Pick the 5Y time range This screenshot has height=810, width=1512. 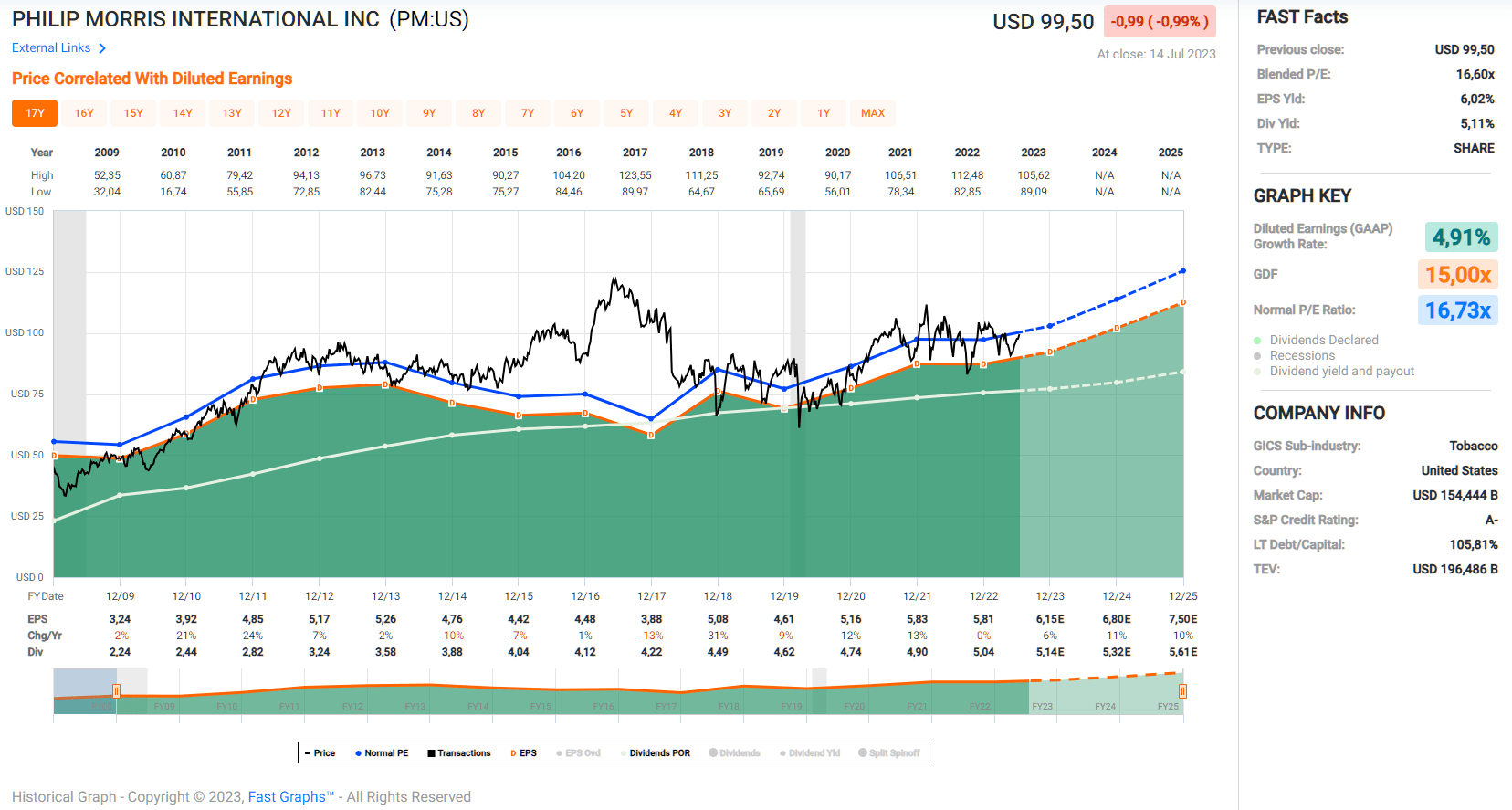point(626,113)
